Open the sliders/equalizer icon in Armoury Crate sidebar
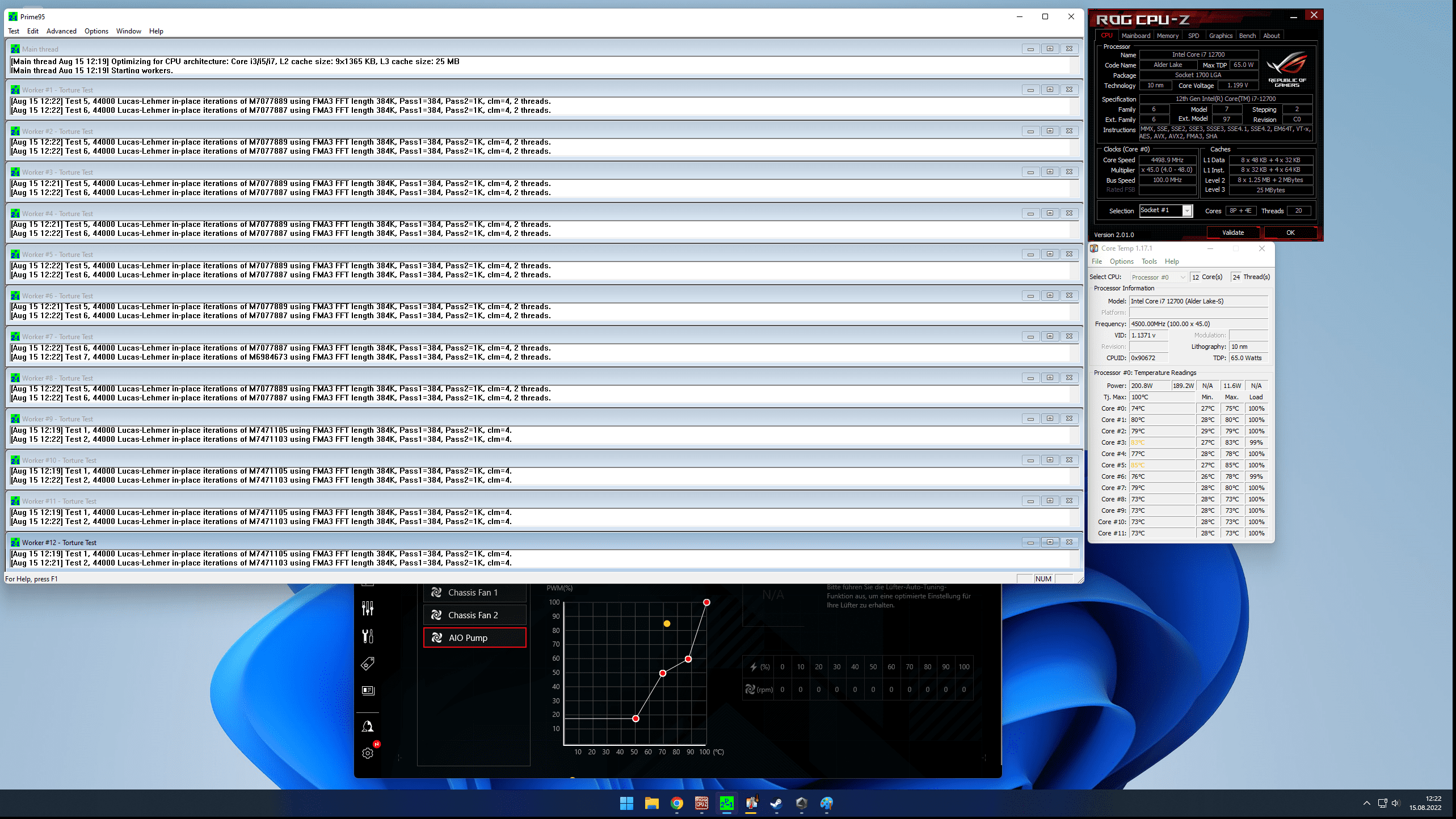 tap(368, 609)
